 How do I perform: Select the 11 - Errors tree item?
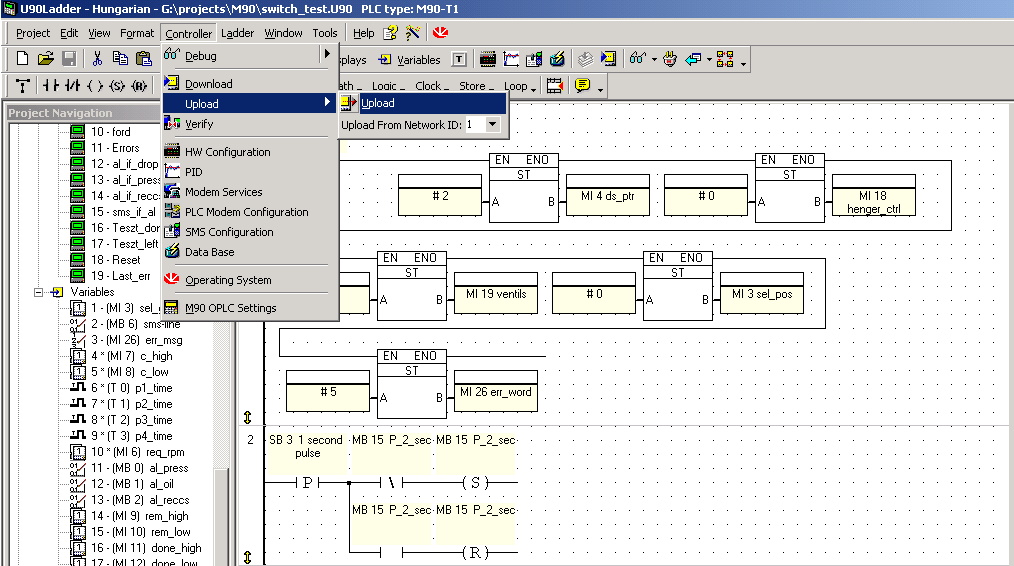pyautogui.click(x=115, y=147)
